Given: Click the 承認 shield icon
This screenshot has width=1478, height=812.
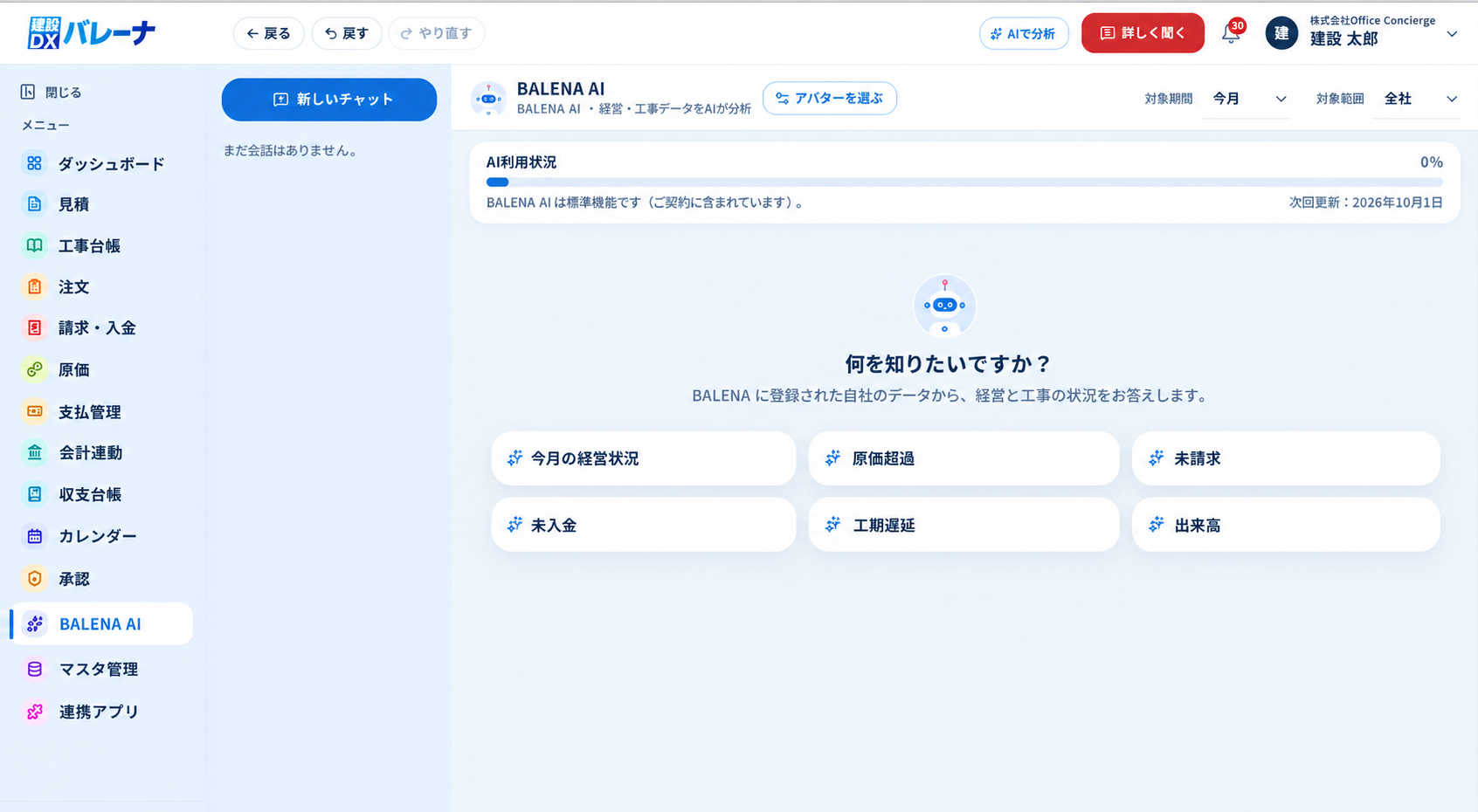Looking at the screenshot, I should [34, 578].
